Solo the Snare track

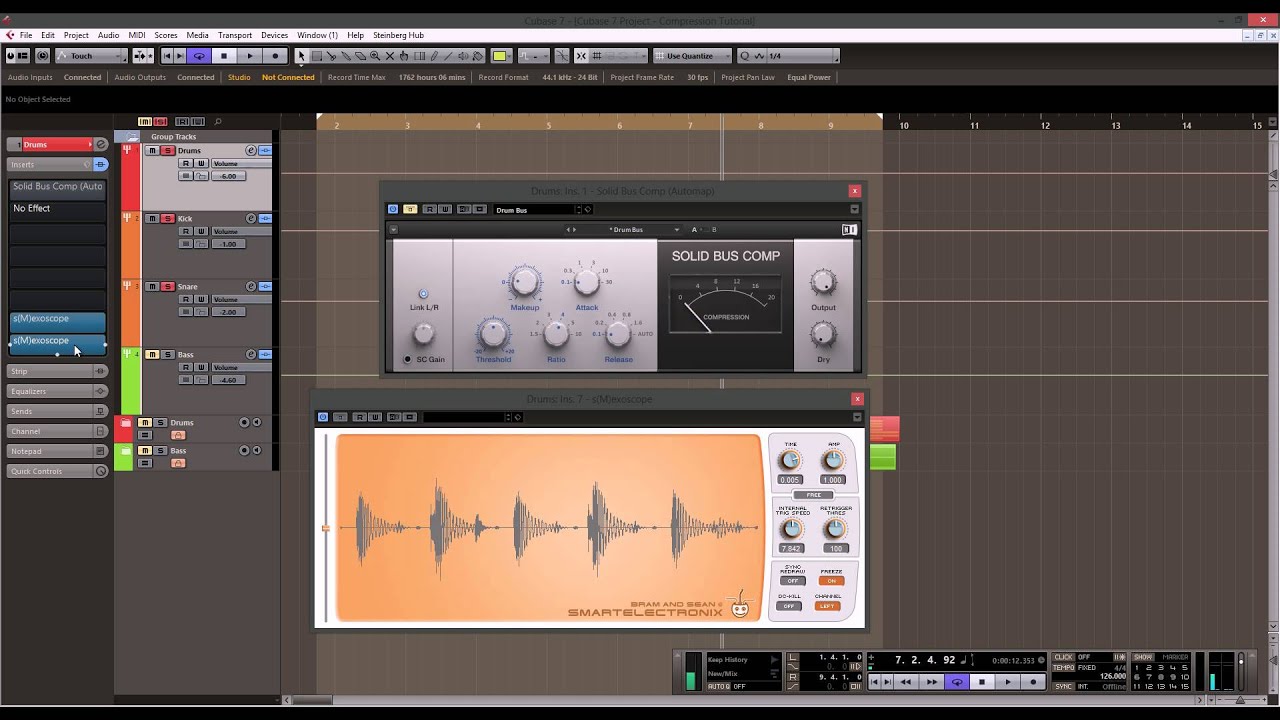167,287
